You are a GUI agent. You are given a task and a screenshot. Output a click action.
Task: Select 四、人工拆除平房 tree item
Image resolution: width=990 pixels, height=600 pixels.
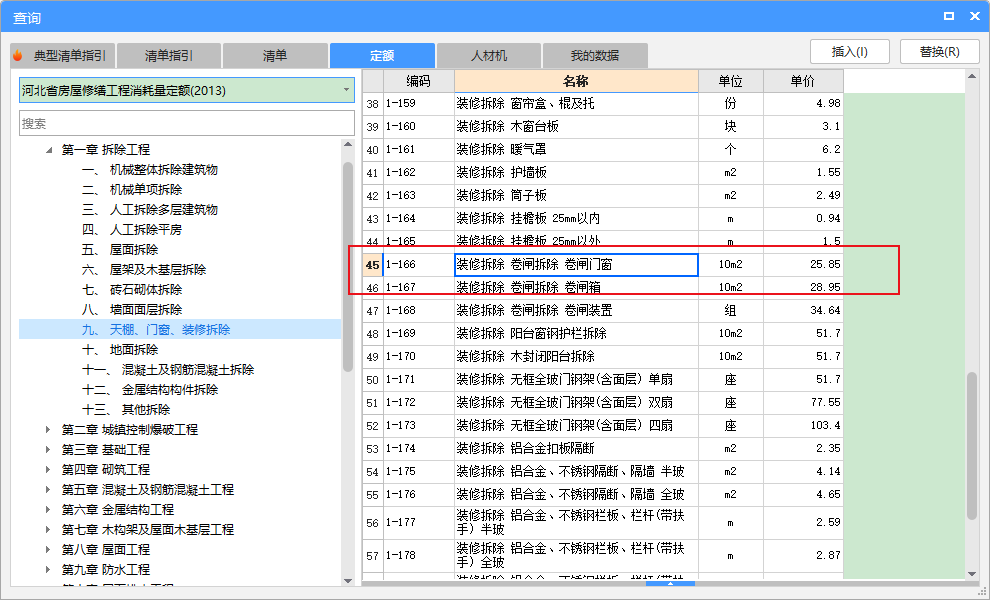click(132, 229)
